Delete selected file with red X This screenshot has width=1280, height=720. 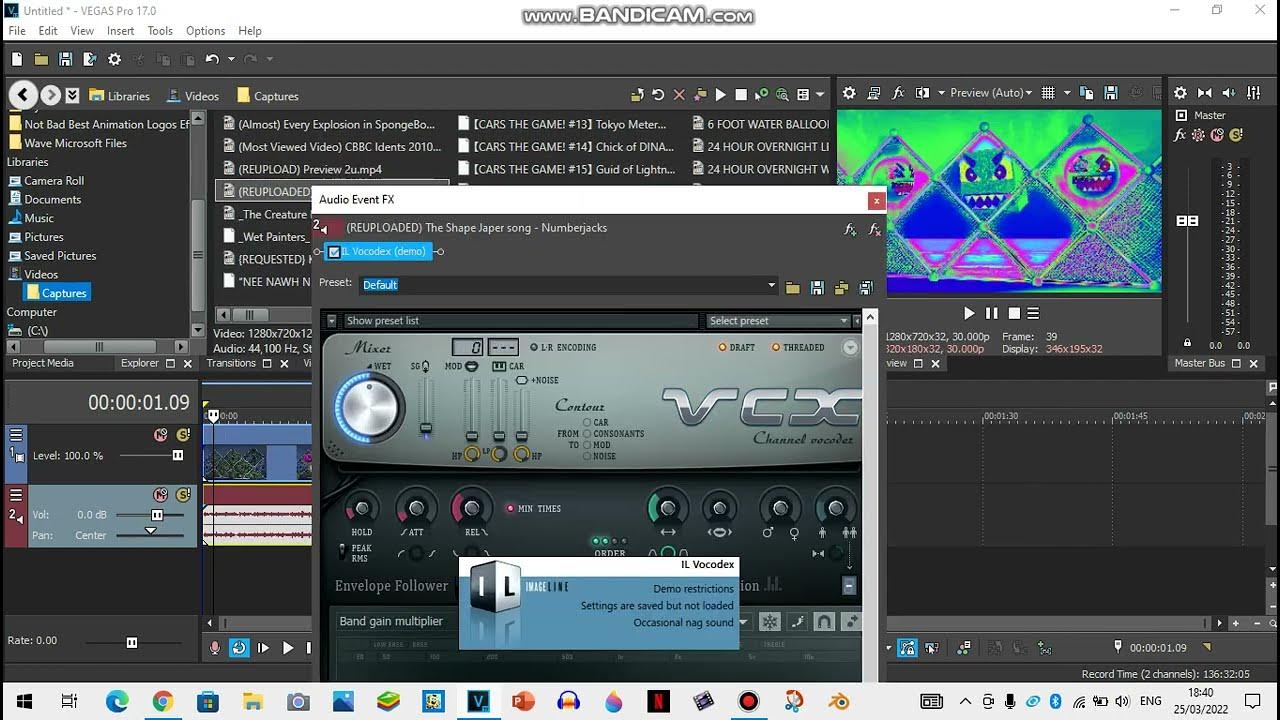click(x=680, y=95)
